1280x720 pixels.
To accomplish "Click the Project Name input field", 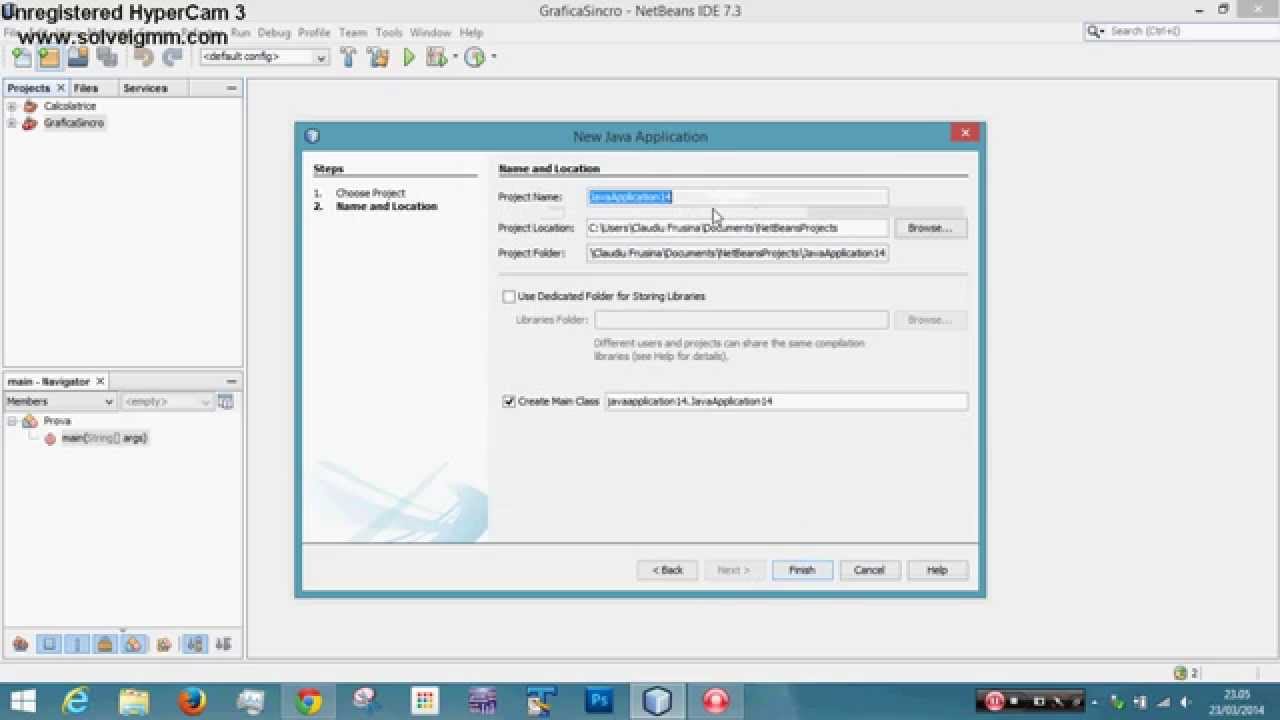I will point(737,197).
